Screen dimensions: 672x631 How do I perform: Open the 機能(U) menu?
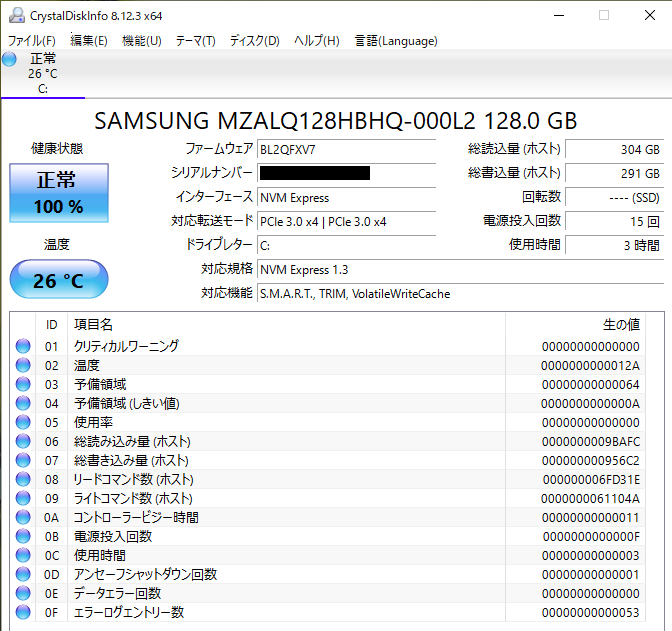point(141,41)
